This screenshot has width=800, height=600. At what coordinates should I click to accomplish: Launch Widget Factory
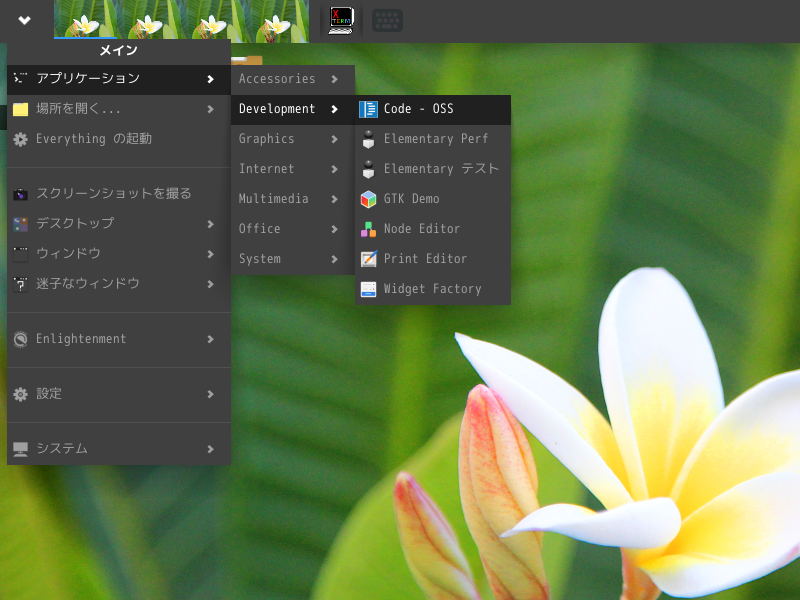click(x=433, y=289)
